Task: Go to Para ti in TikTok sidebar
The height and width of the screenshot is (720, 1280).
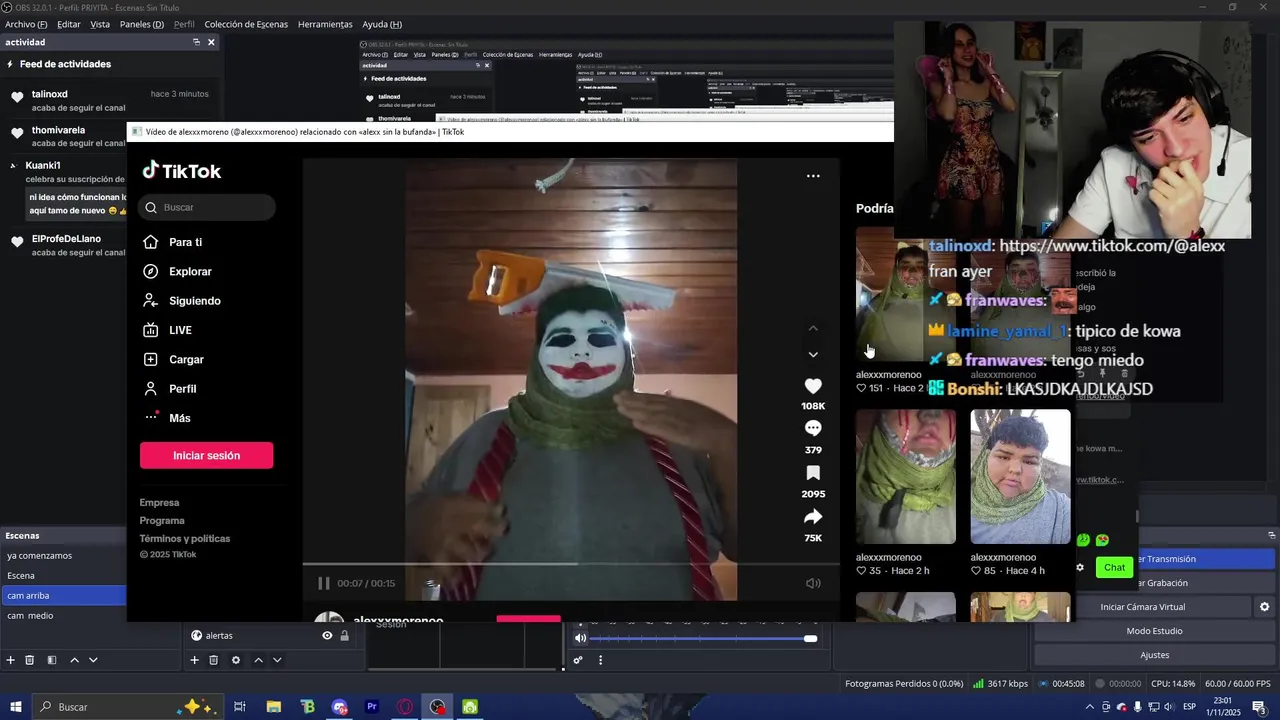Action: click(174, 242)
